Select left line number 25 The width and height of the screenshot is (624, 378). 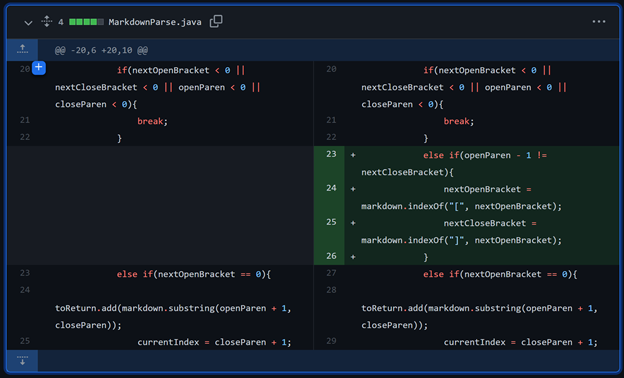[25, 341]
